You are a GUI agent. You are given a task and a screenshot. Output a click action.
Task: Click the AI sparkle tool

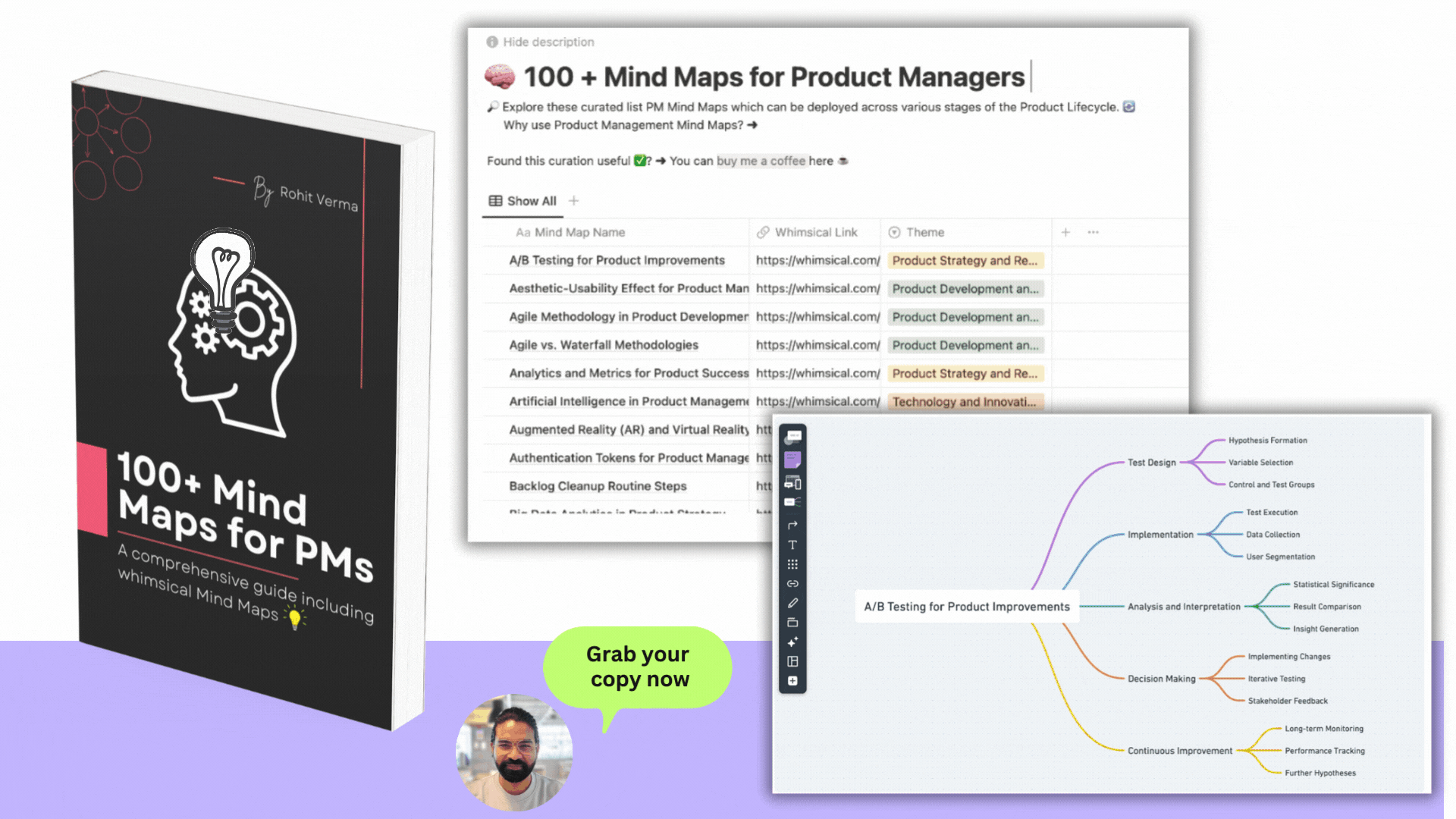pos(792,642)
